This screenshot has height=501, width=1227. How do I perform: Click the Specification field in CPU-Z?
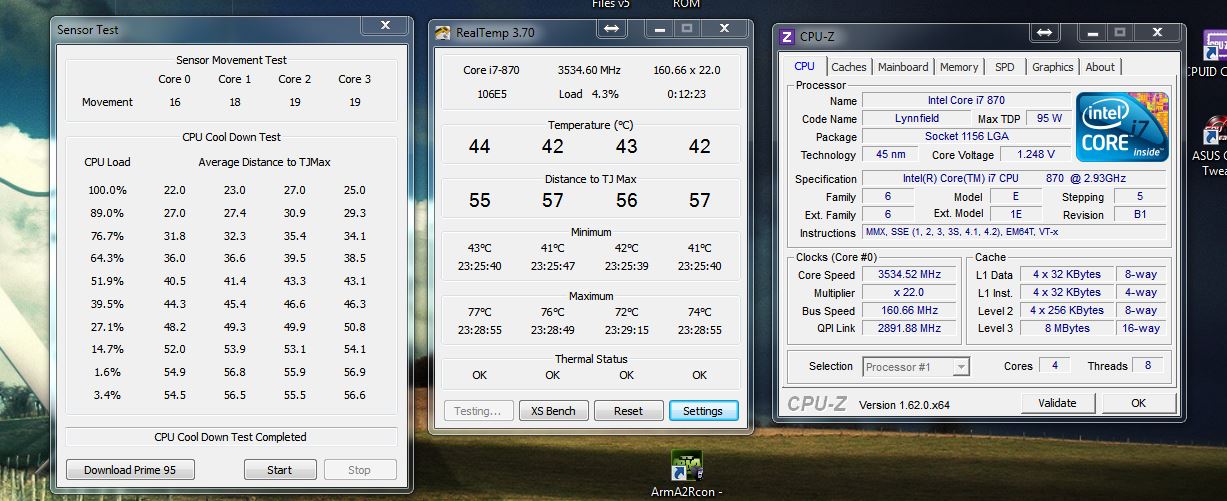(1014, 178)
